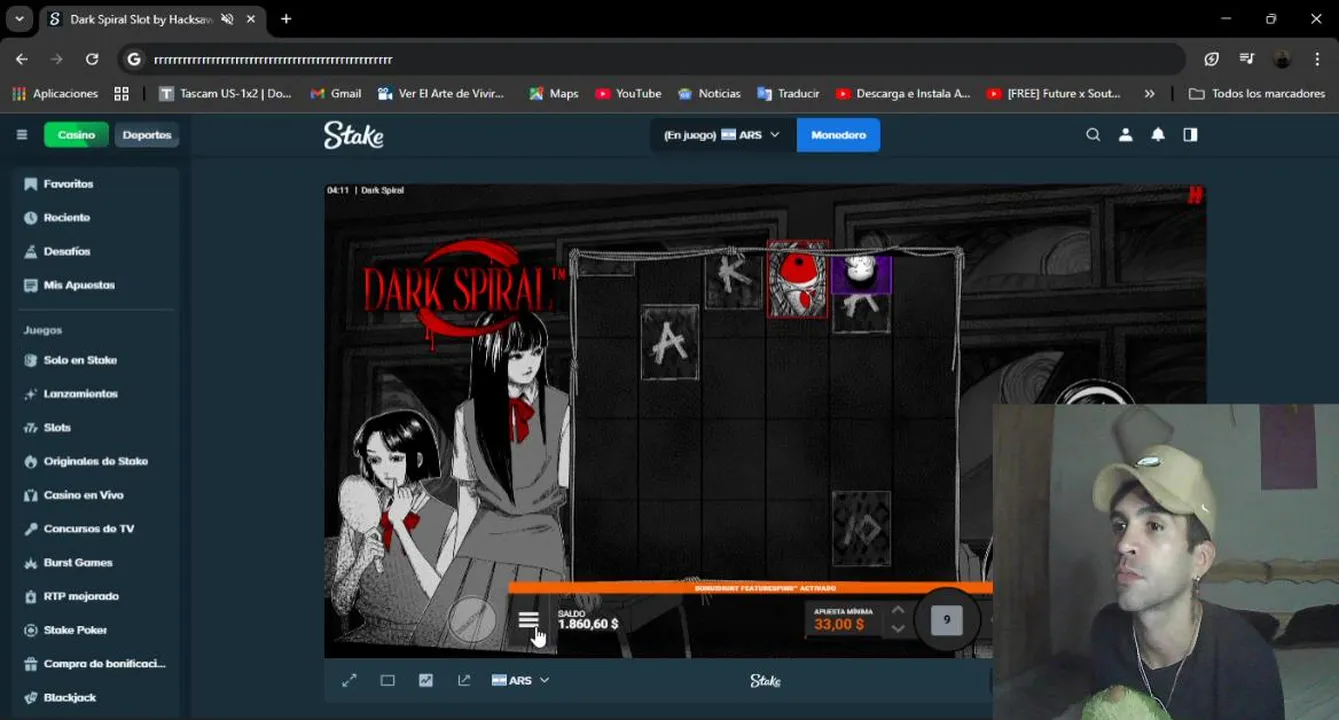Open wallet currency dropdown in header
The width and height of the screenshot is (1339, 720).
click(722, 135)
